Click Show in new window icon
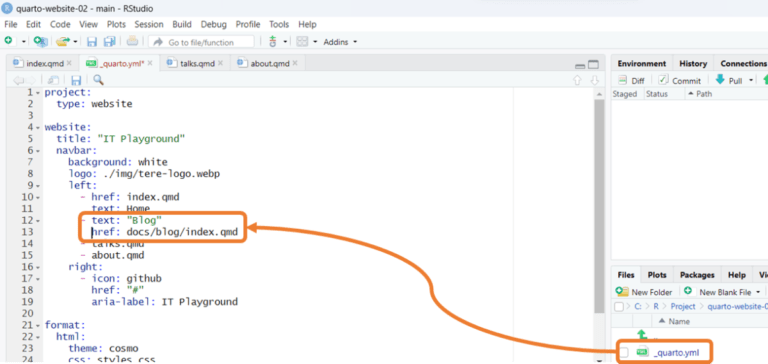Image resolution: width=768 pixels, height=364 pixels. click(53, 80)
